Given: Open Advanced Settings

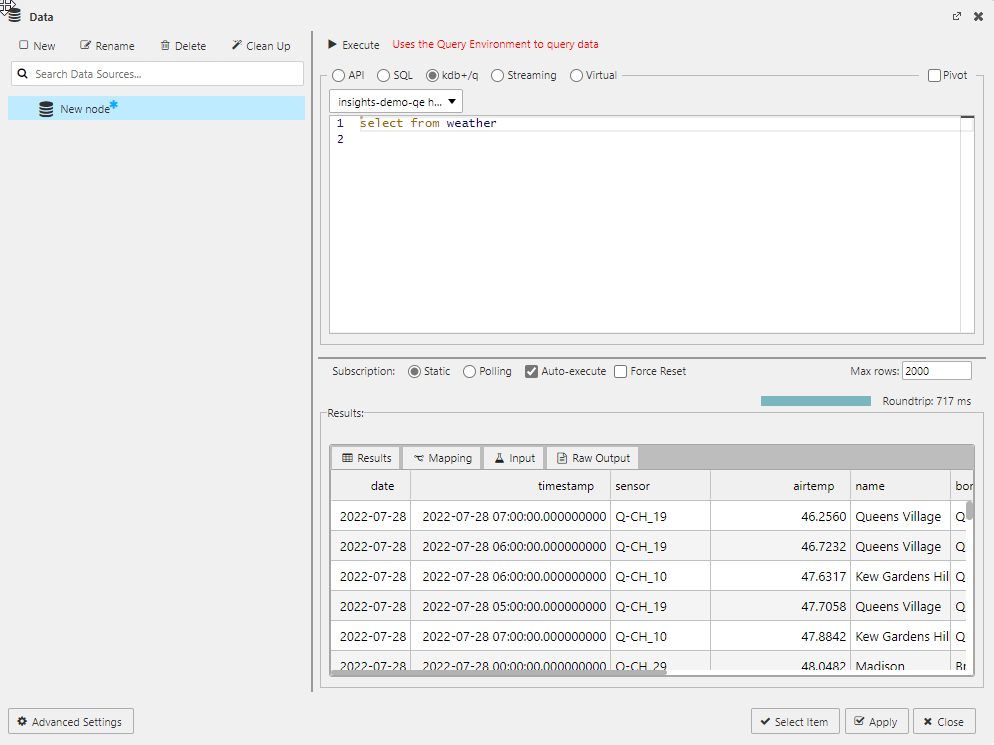Looking at the screenshot, I should click(x=70, y=721).
